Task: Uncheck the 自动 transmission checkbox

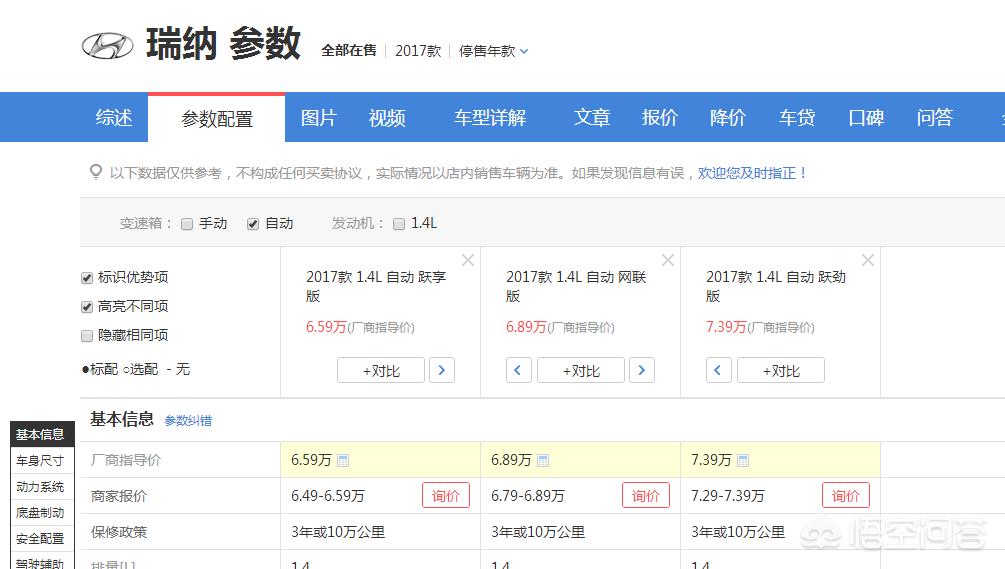Action: pos(253,224)
